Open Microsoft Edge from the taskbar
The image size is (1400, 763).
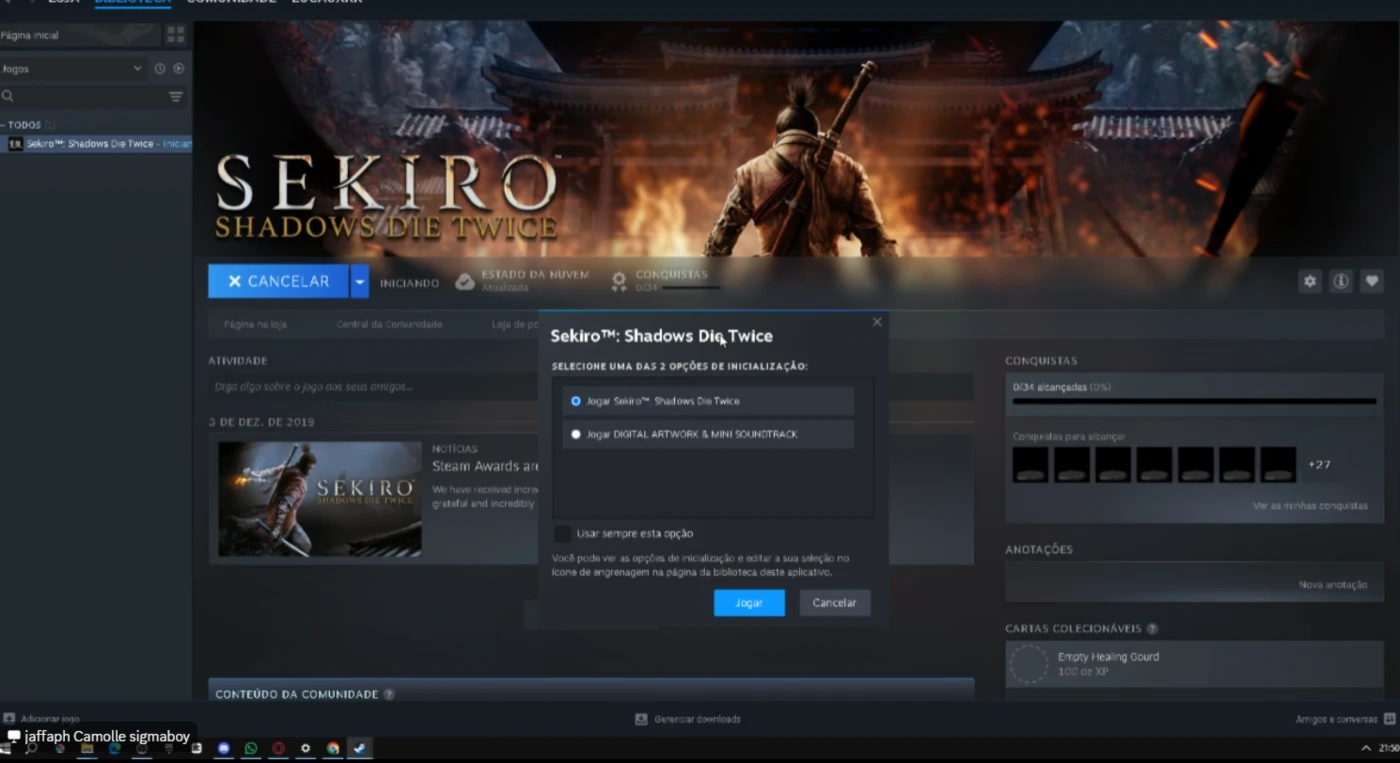point(114,748)
